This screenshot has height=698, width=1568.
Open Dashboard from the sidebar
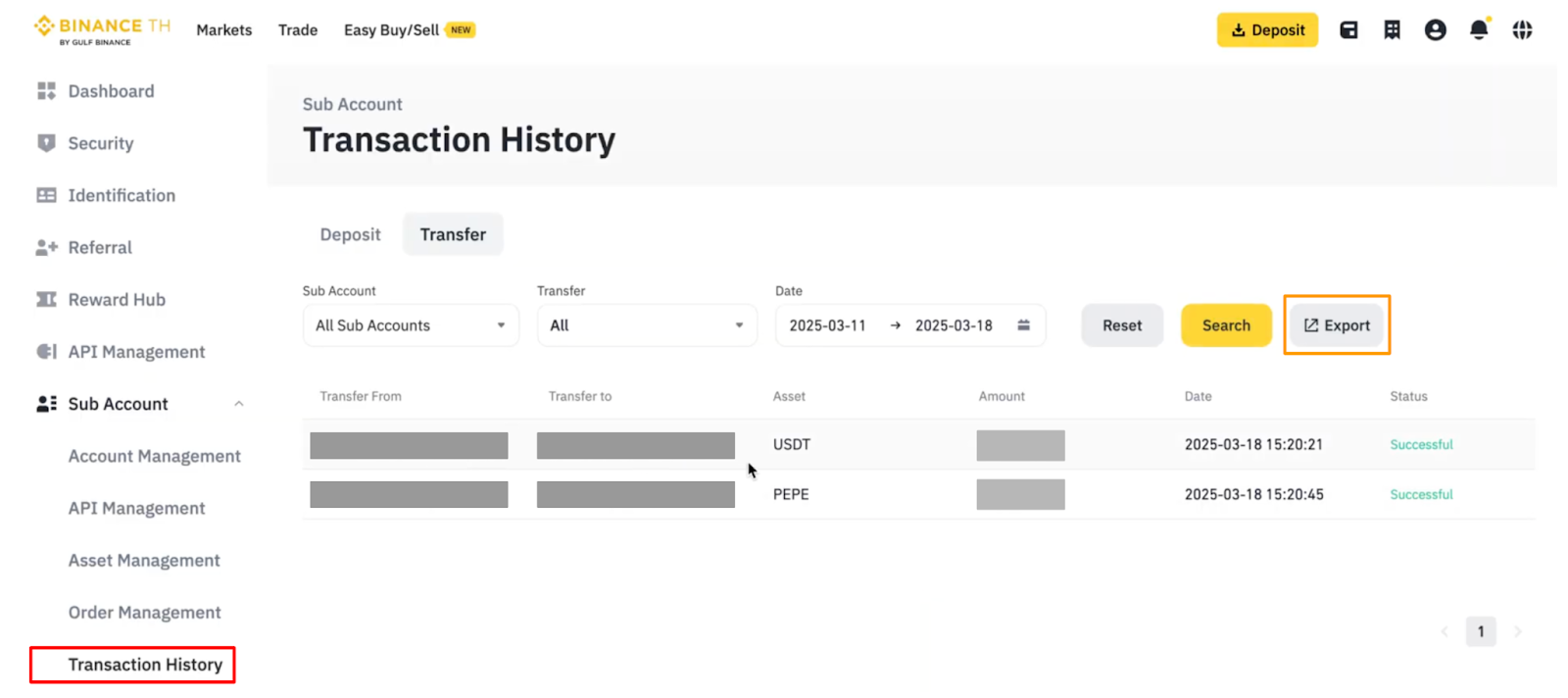[x=111, y=91]
